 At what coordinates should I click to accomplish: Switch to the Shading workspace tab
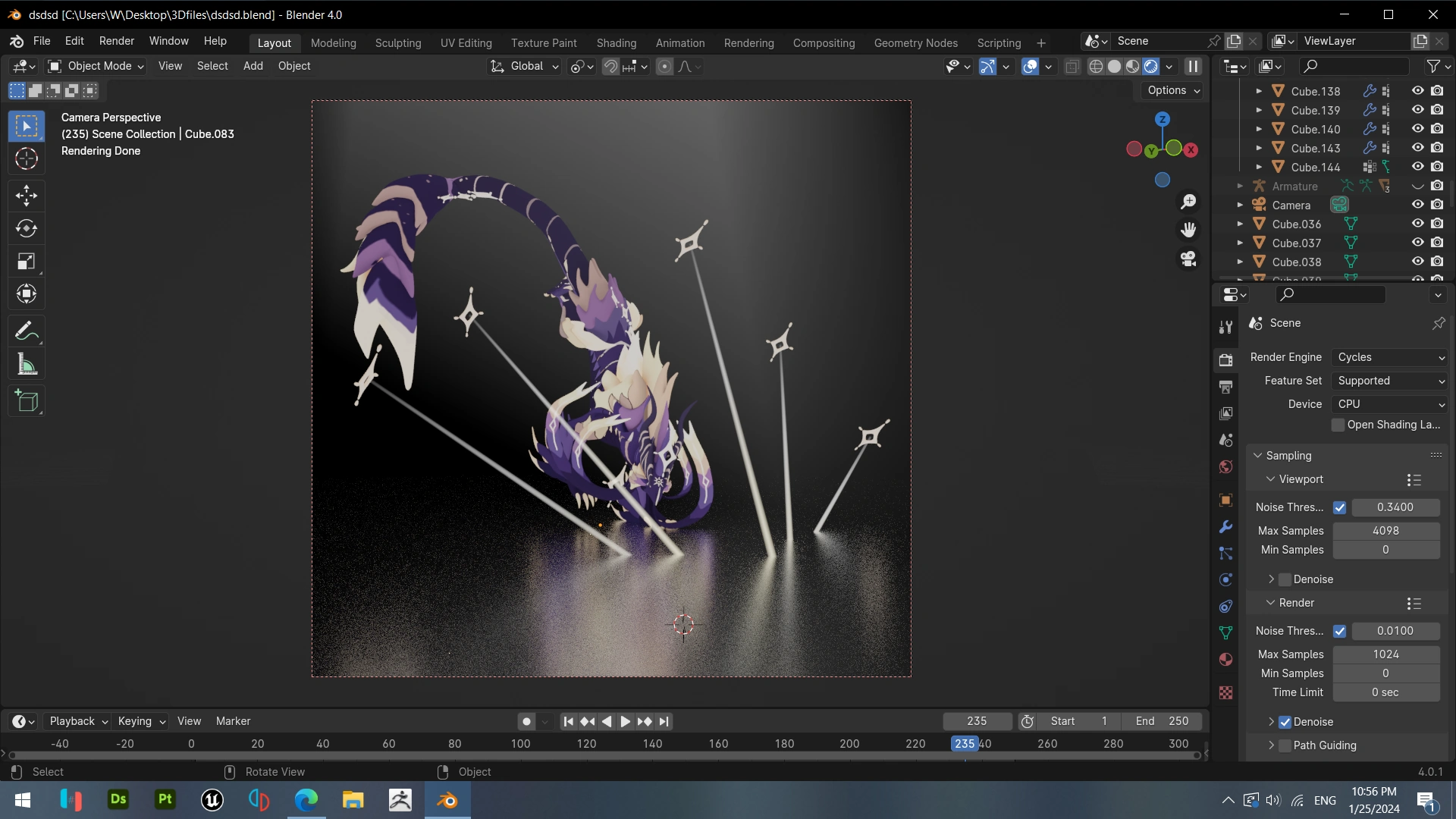point(616,43)
